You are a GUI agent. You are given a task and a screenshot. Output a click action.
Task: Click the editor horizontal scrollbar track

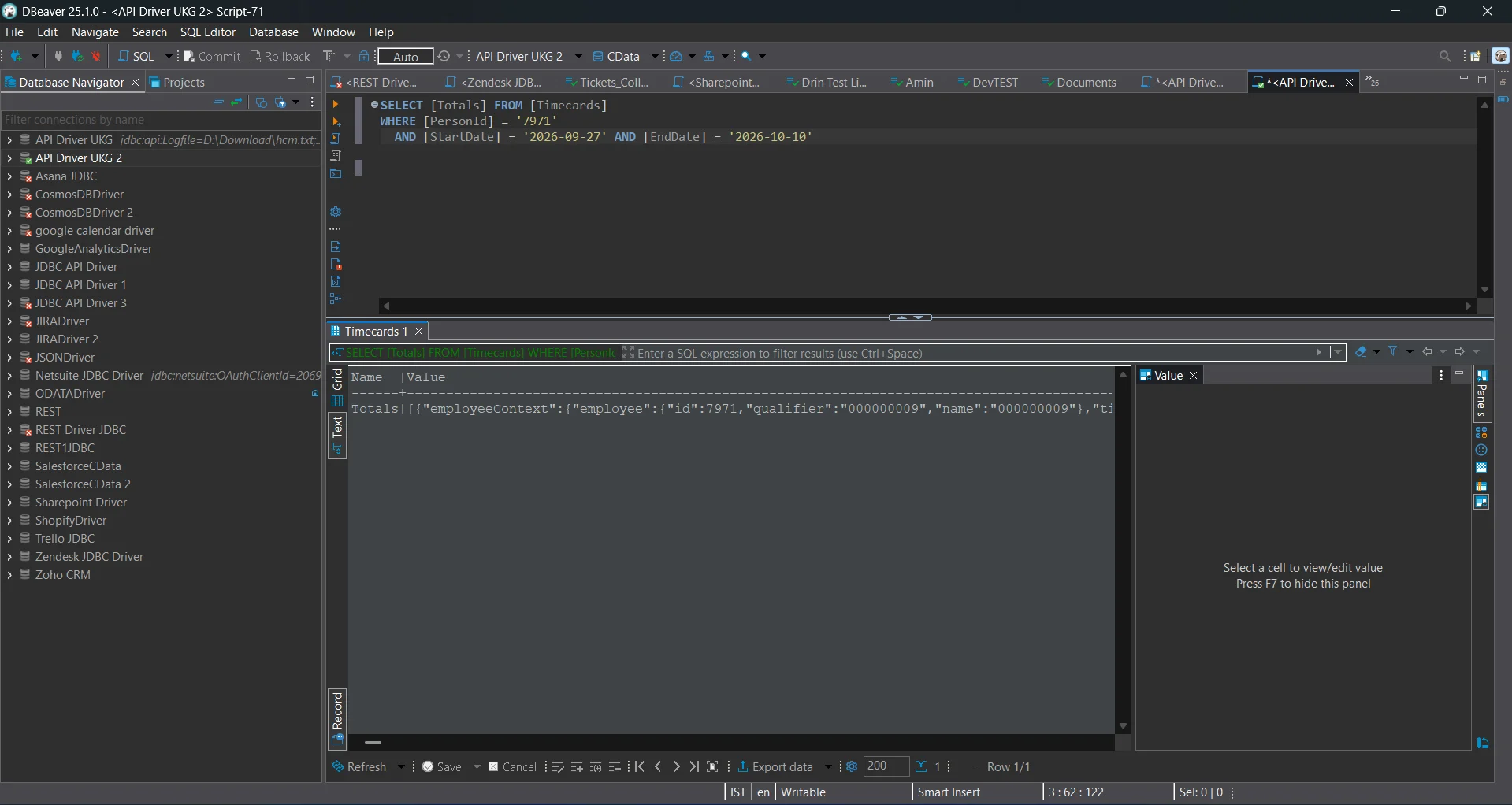coord(927,306)
